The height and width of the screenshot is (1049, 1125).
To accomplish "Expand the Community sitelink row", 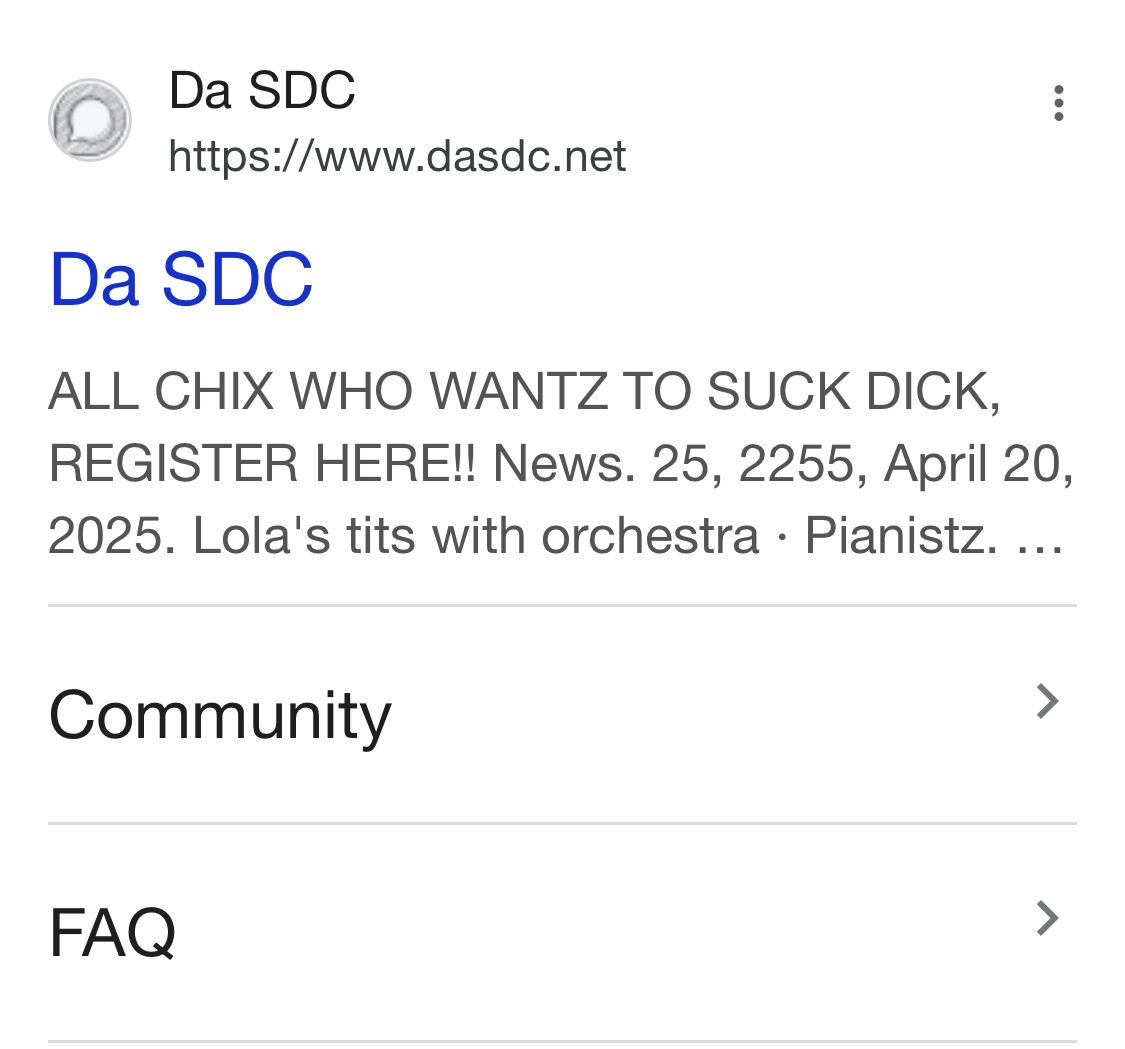I will 562,715.
